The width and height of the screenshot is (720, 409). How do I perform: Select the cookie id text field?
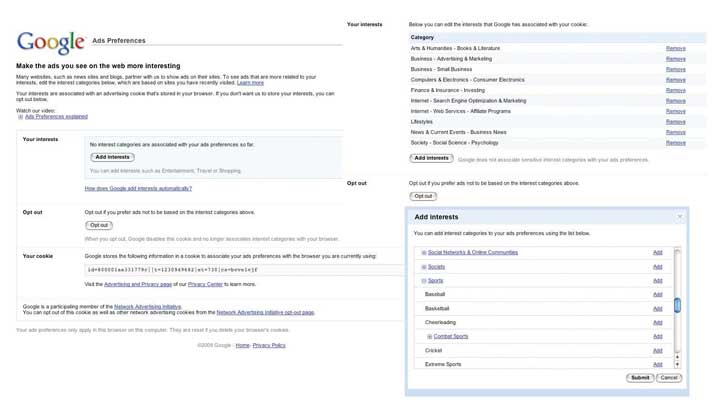pos(243,269)
